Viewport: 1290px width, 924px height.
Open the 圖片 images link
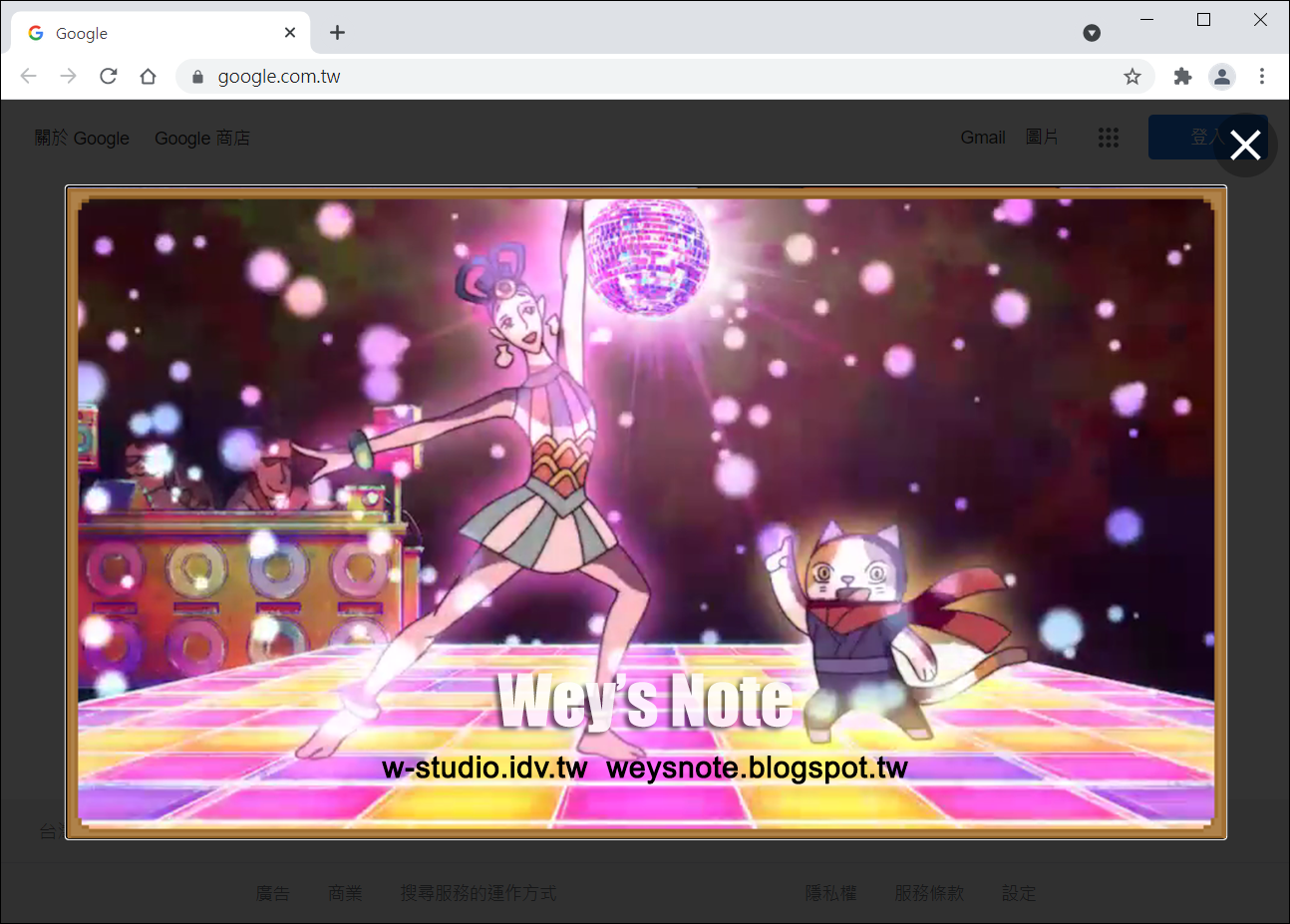pos(1042,138)
